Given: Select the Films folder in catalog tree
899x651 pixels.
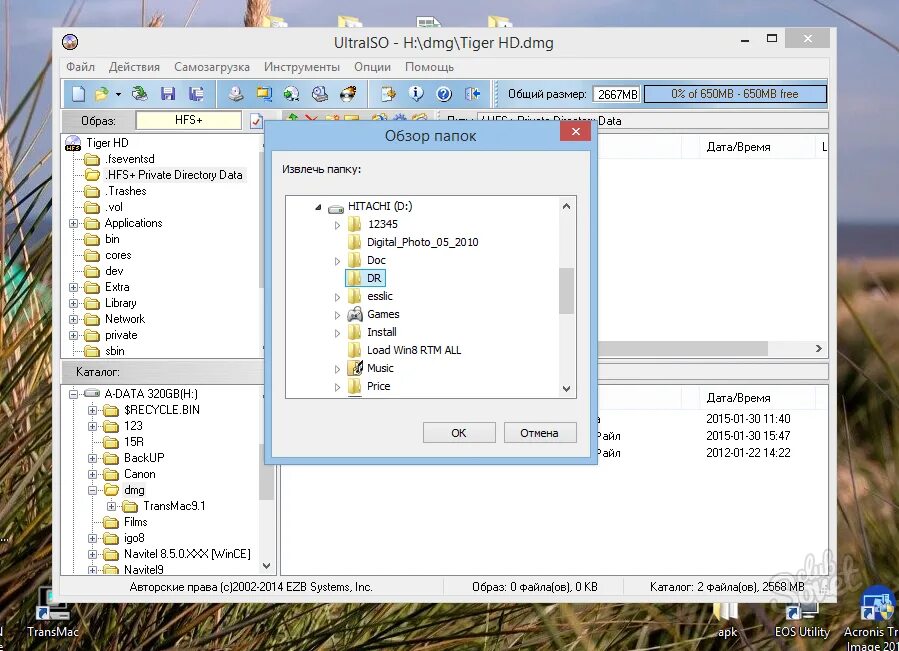Looking at the screenshot, I should (135, 522).
